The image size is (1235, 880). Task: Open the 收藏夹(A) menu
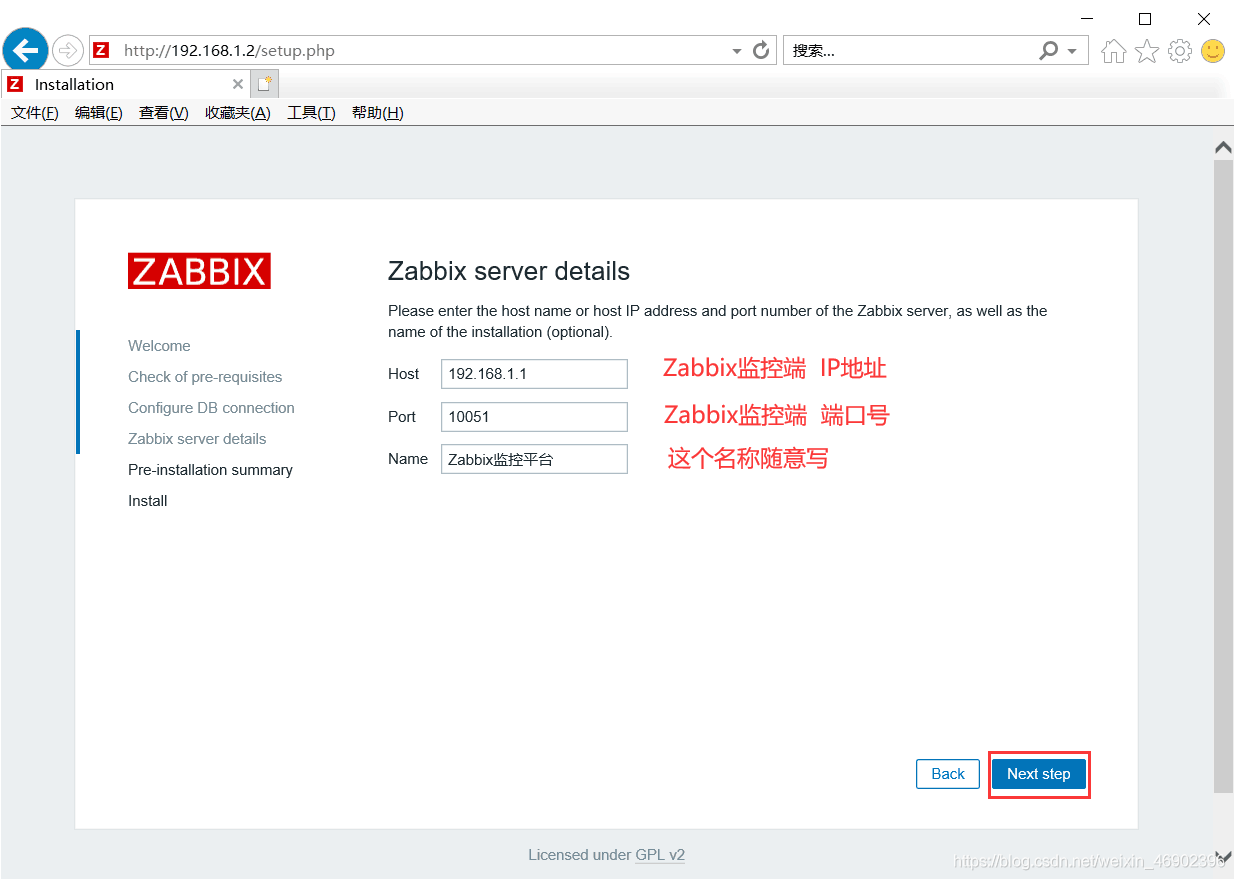click(x=238, y=113)
